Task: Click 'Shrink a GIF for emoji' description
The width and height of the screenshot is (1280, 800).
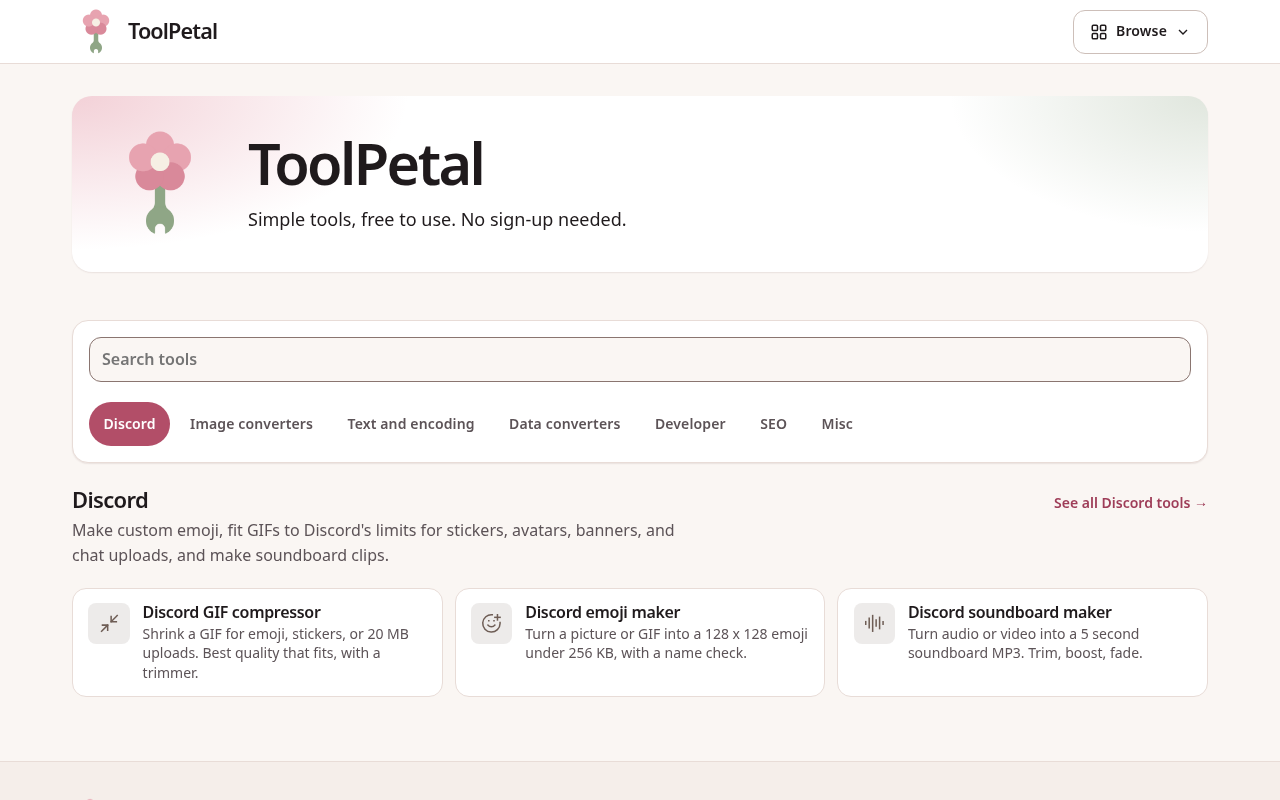Action: (276, 653)
